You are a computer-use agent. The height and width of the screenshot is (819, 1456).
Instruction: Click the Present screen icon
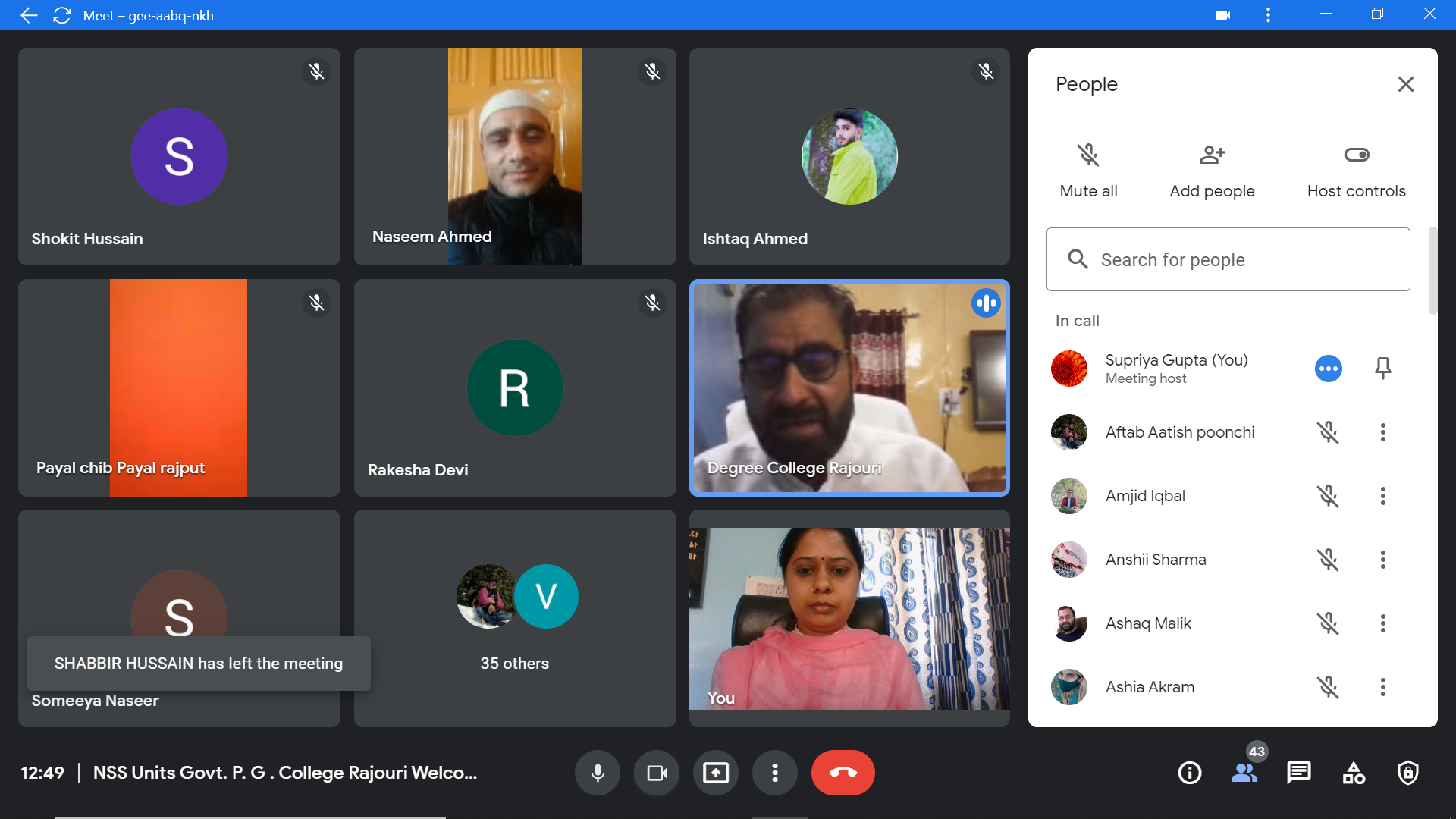pos(715,773)
